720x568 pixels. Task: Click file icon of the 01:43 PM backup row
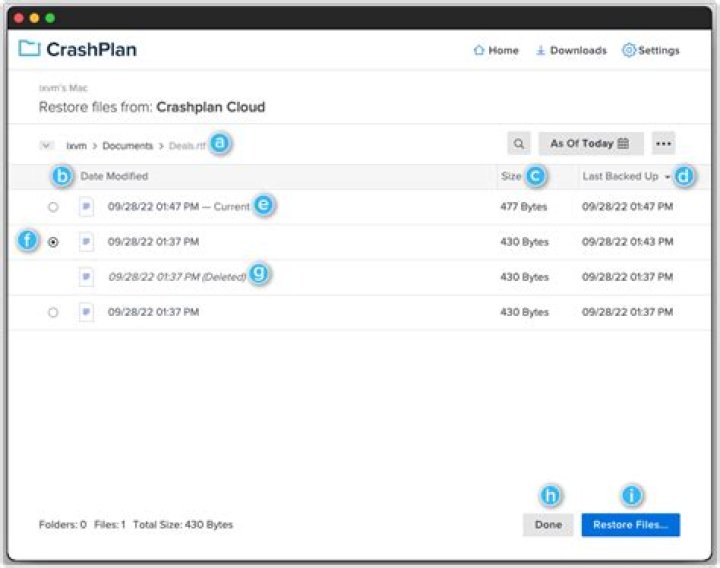coord(86,242)
